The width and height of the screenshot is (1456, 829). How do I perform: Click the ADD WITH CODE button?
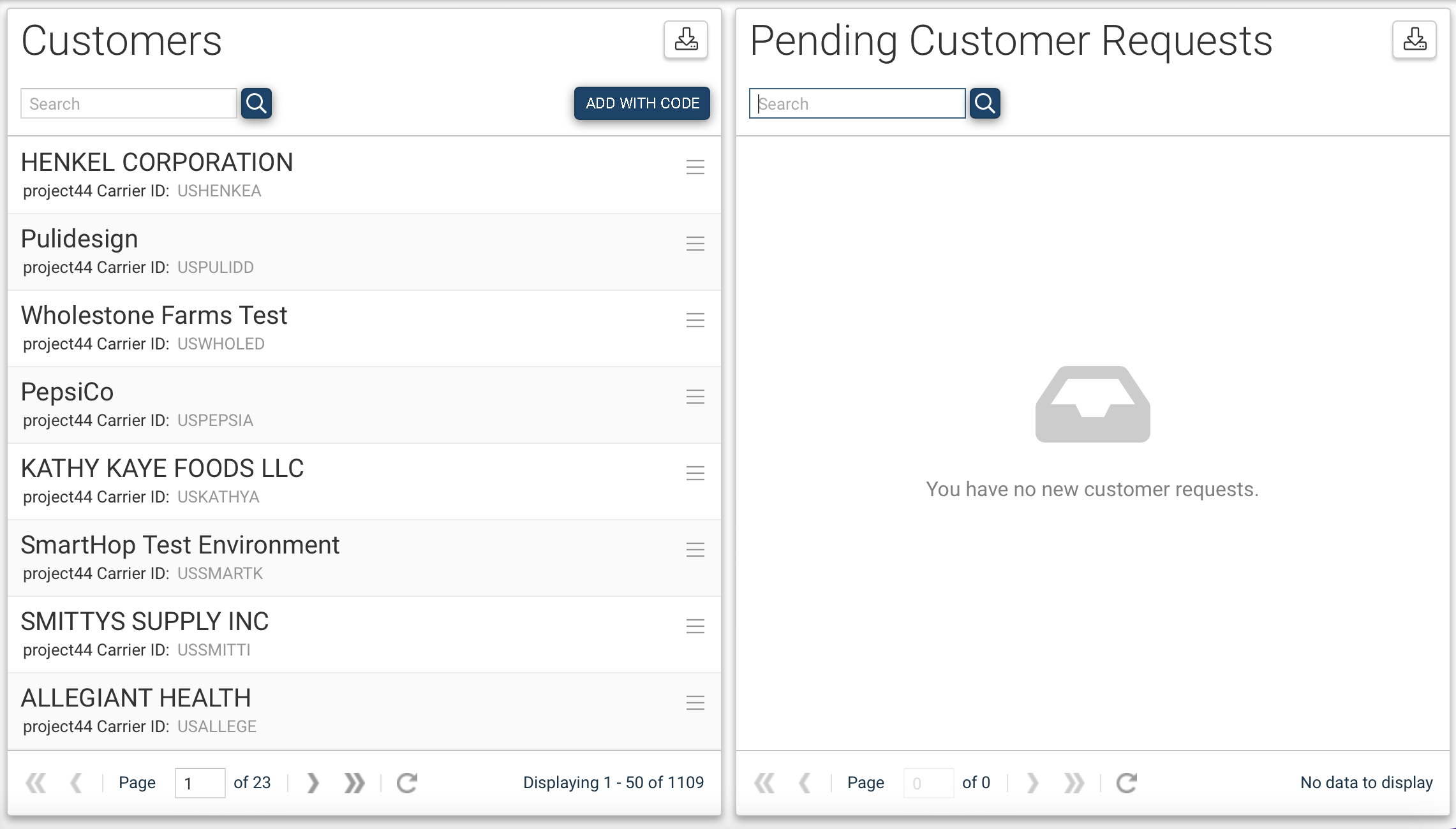642,103
